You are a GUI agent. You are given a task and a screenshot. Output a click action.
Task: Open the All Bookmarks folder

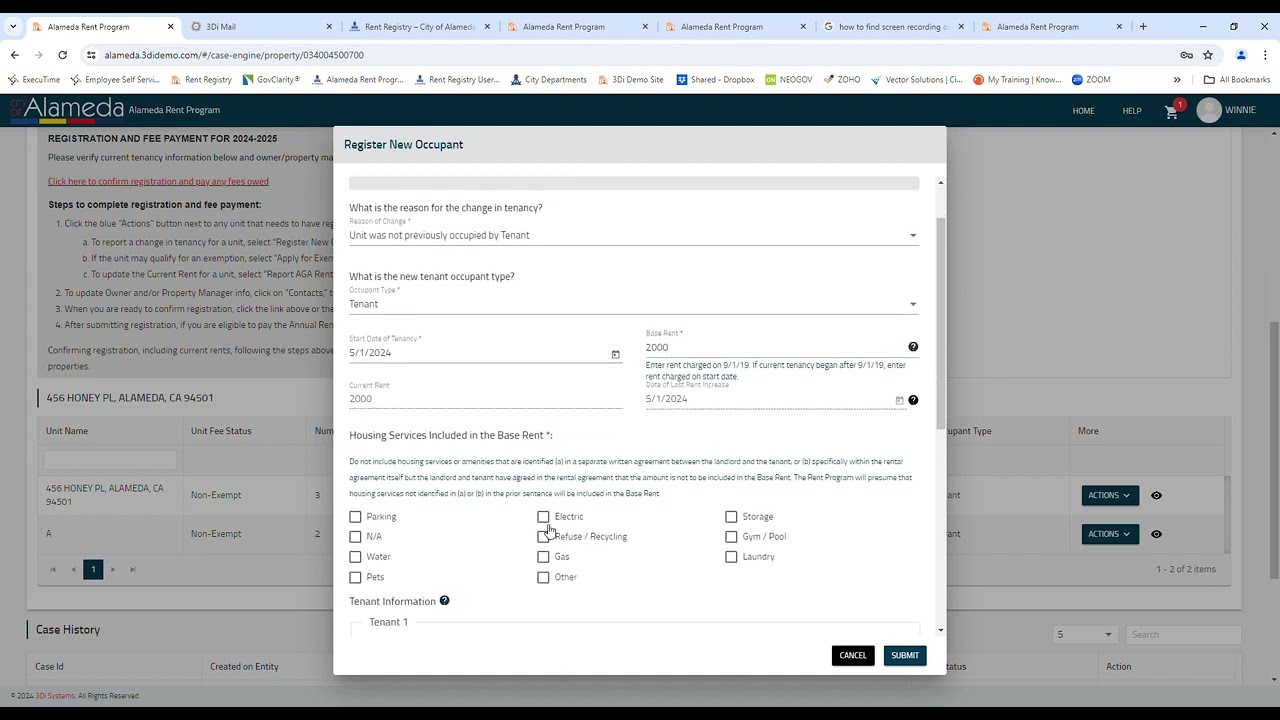[x=1237, y=80]
